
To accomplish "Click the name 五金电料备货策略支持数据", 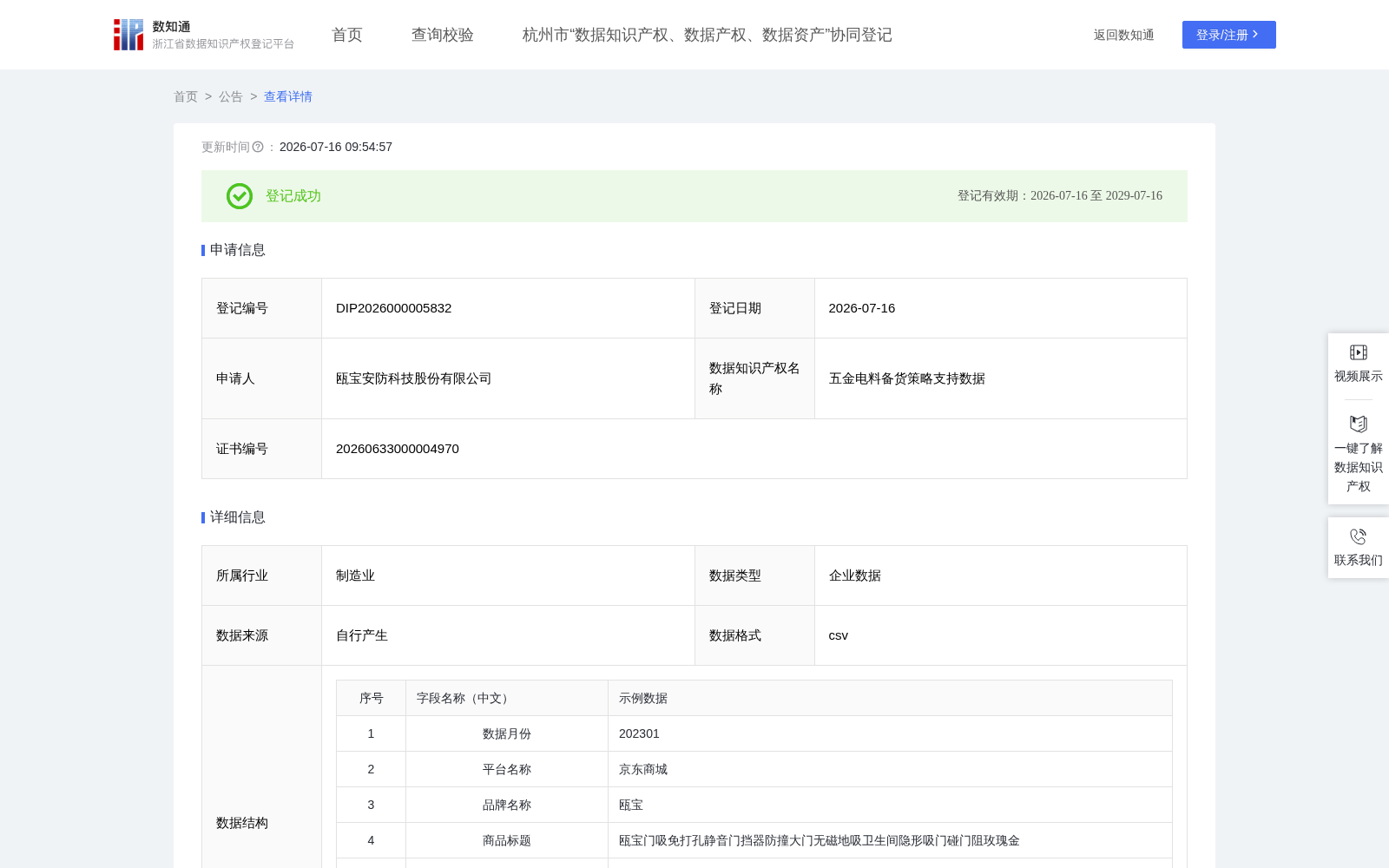I will pyautogui.click(x=907, y=378).
